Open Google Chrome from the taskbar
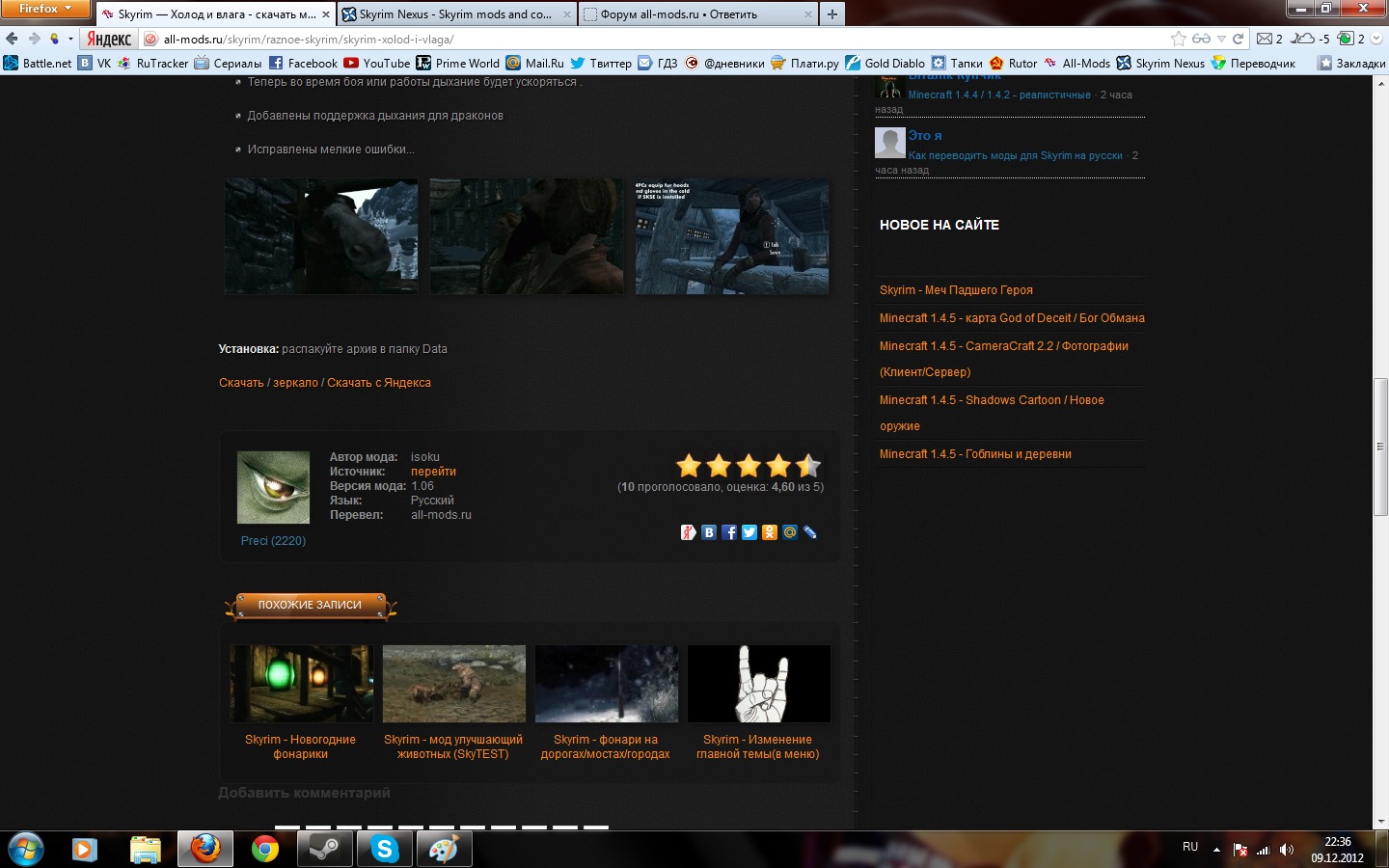 265,849
